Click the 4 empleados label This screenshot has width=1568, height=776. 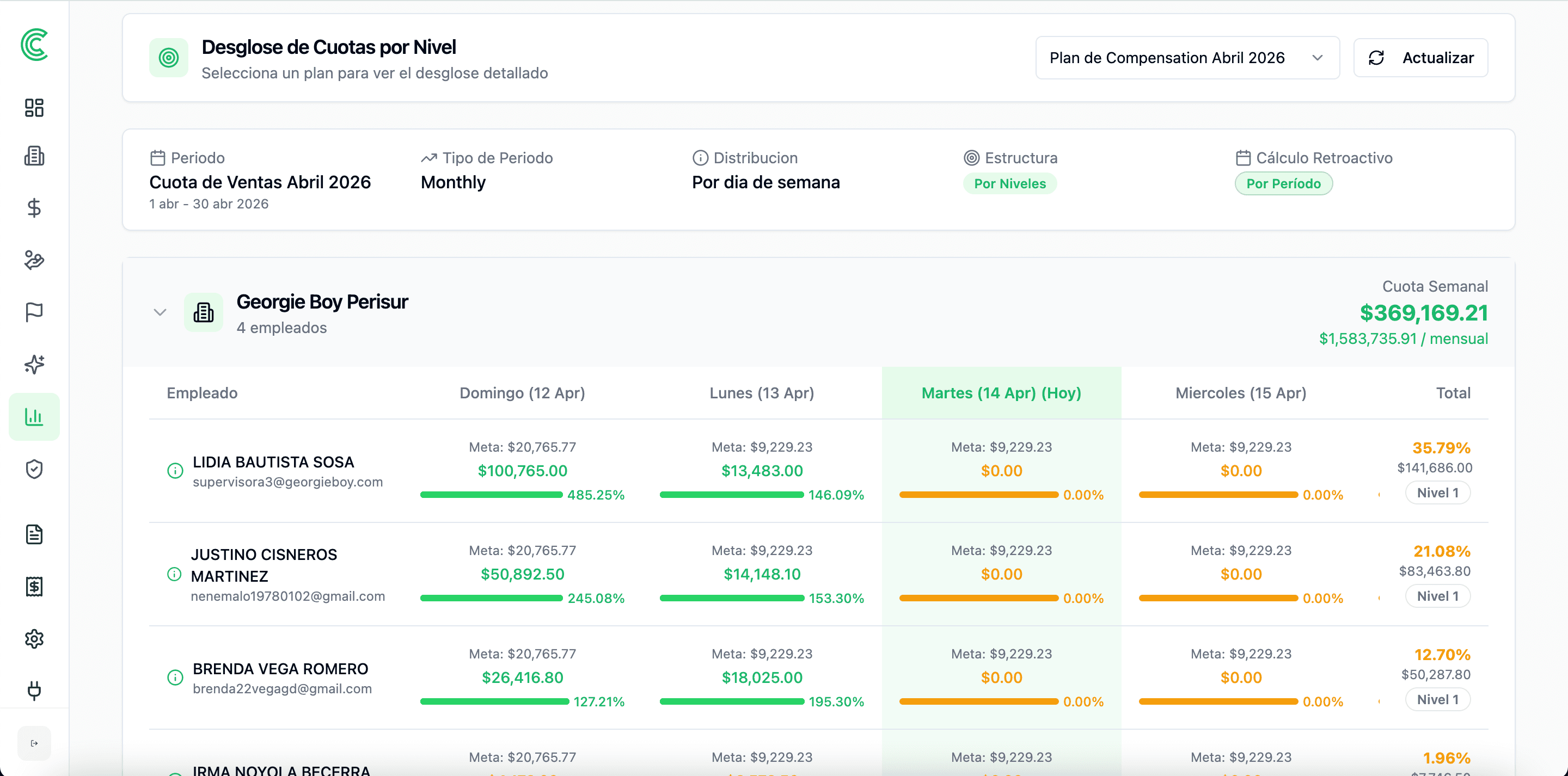(281, 328)
